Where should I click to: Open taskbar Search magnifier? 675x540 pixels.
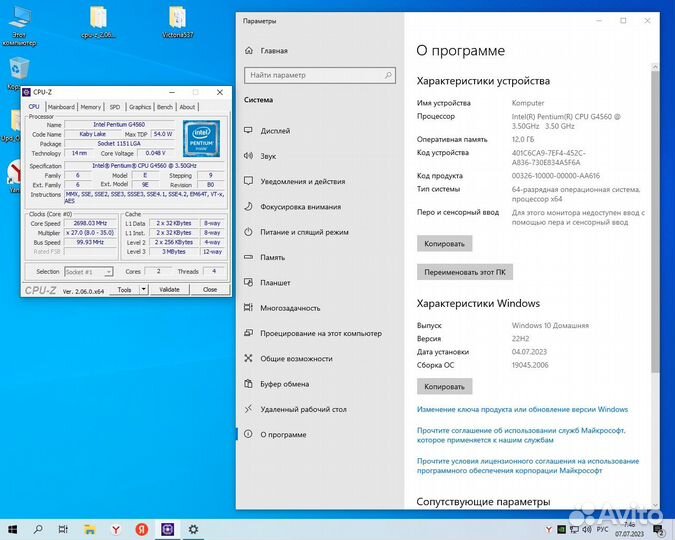pos(38,529)
